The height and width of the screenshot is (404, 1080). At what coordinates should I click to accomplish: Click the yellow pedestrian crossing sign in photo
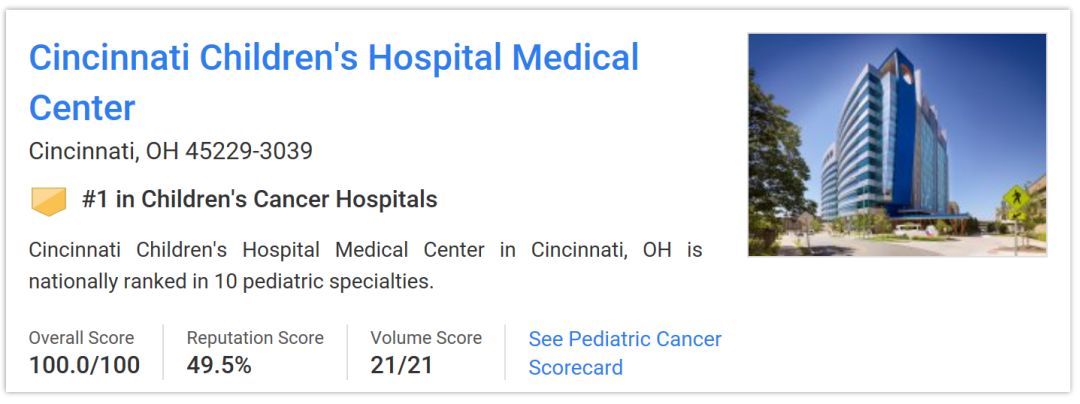(x=1016, y=198)
